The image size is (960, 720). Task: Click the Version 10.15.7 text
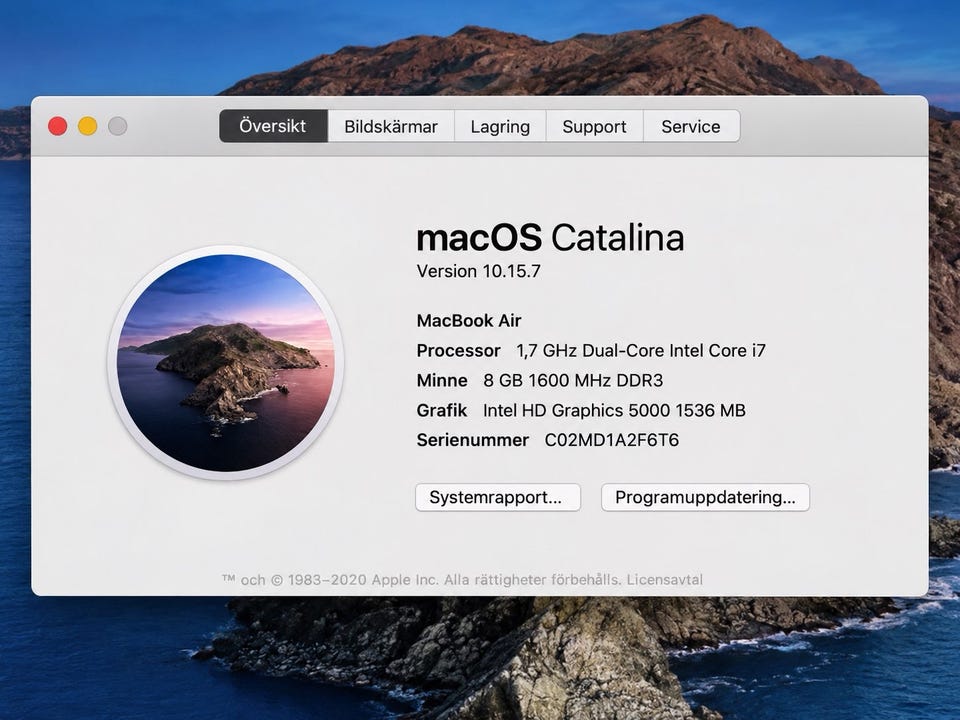pos(478,271)
